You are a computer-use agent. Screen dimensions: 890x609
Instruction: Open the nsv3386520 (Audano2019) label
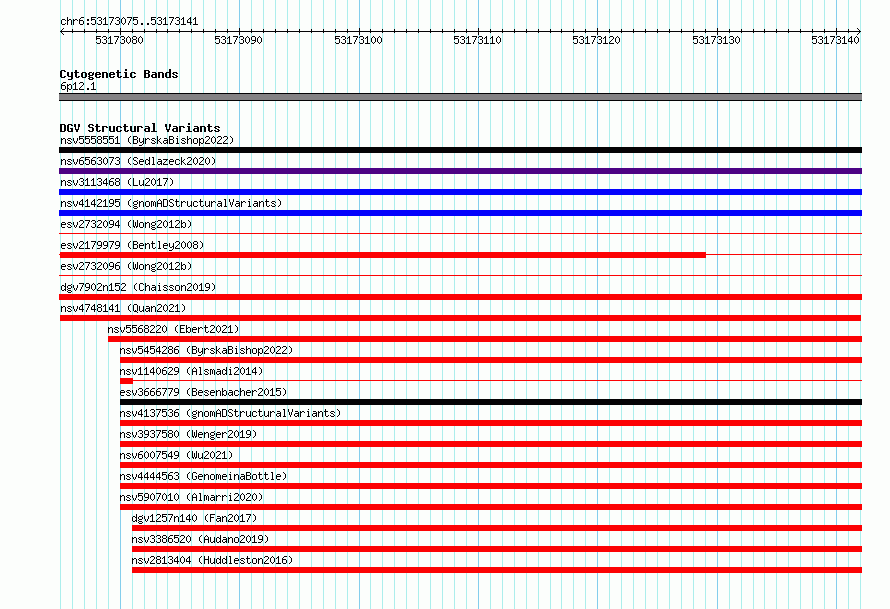pyautogui.click(x=200, y=539)
